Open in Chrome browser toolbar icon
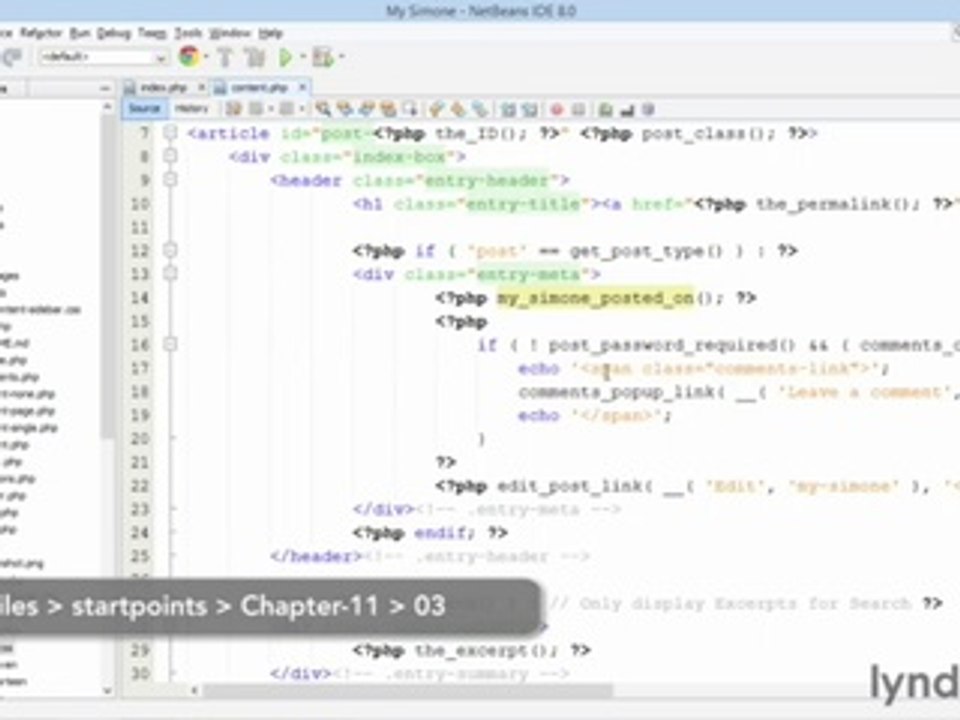The width and height of the screenshot is (960, 720). [189, 57]
